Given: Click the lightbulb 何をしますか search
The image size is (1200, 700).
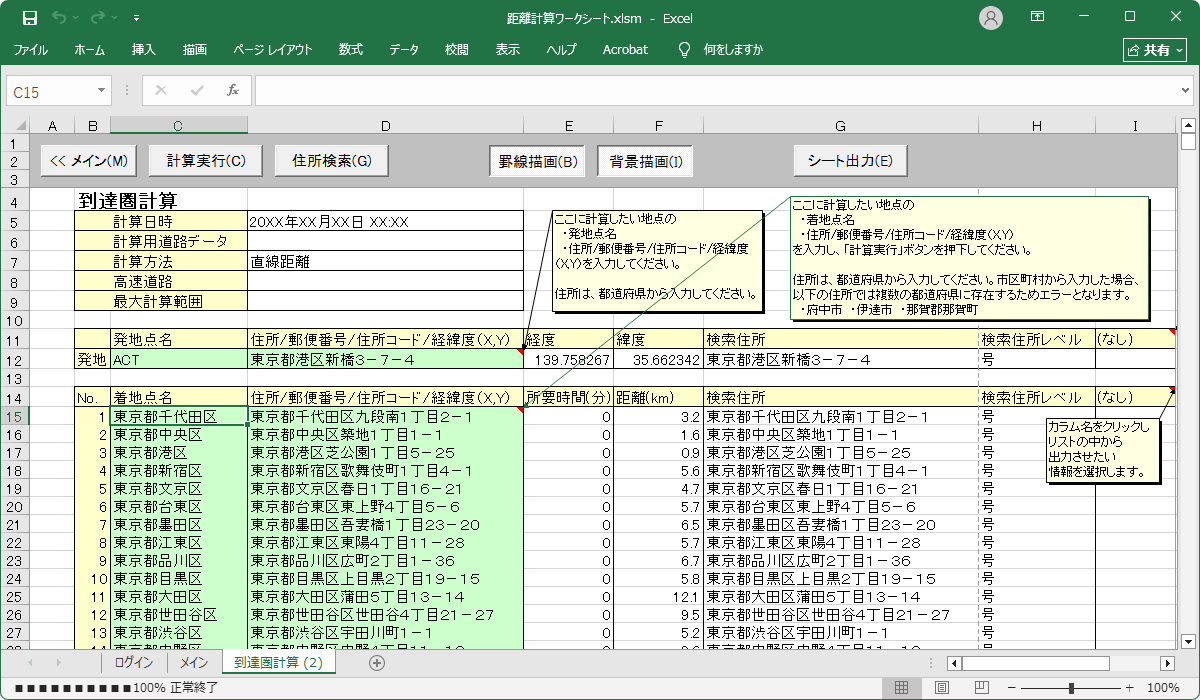Looking at the screenshot, I should coord(719,49).
